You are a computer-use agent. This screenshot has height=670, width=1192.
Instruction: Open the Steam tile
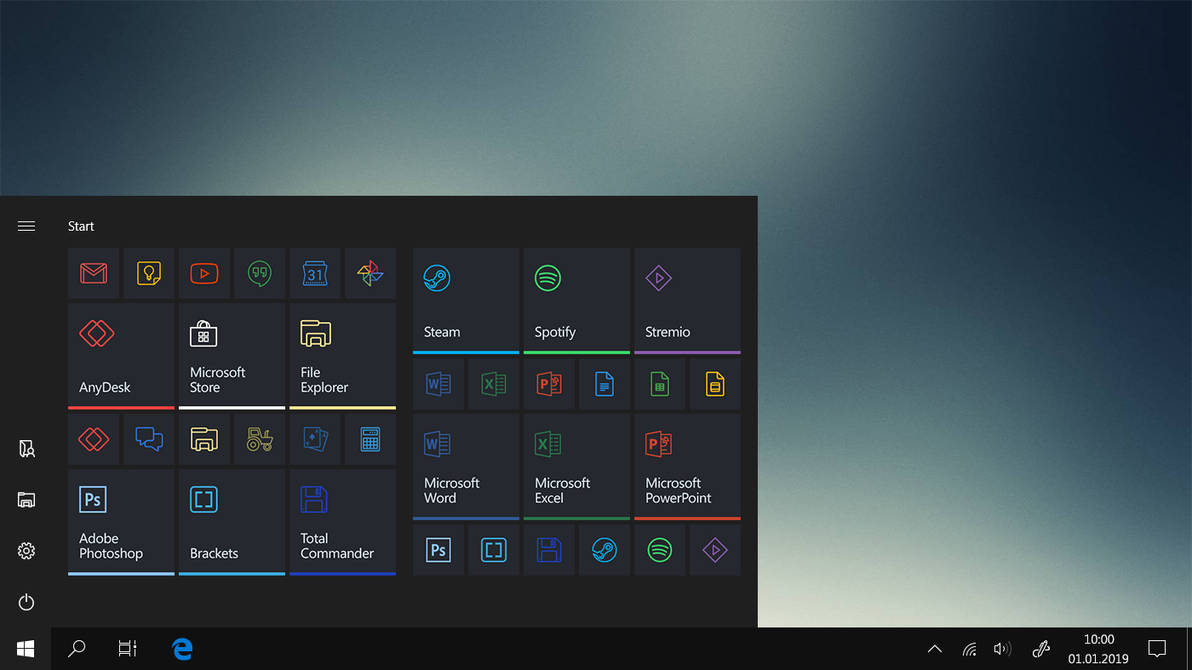coord(465,300)
